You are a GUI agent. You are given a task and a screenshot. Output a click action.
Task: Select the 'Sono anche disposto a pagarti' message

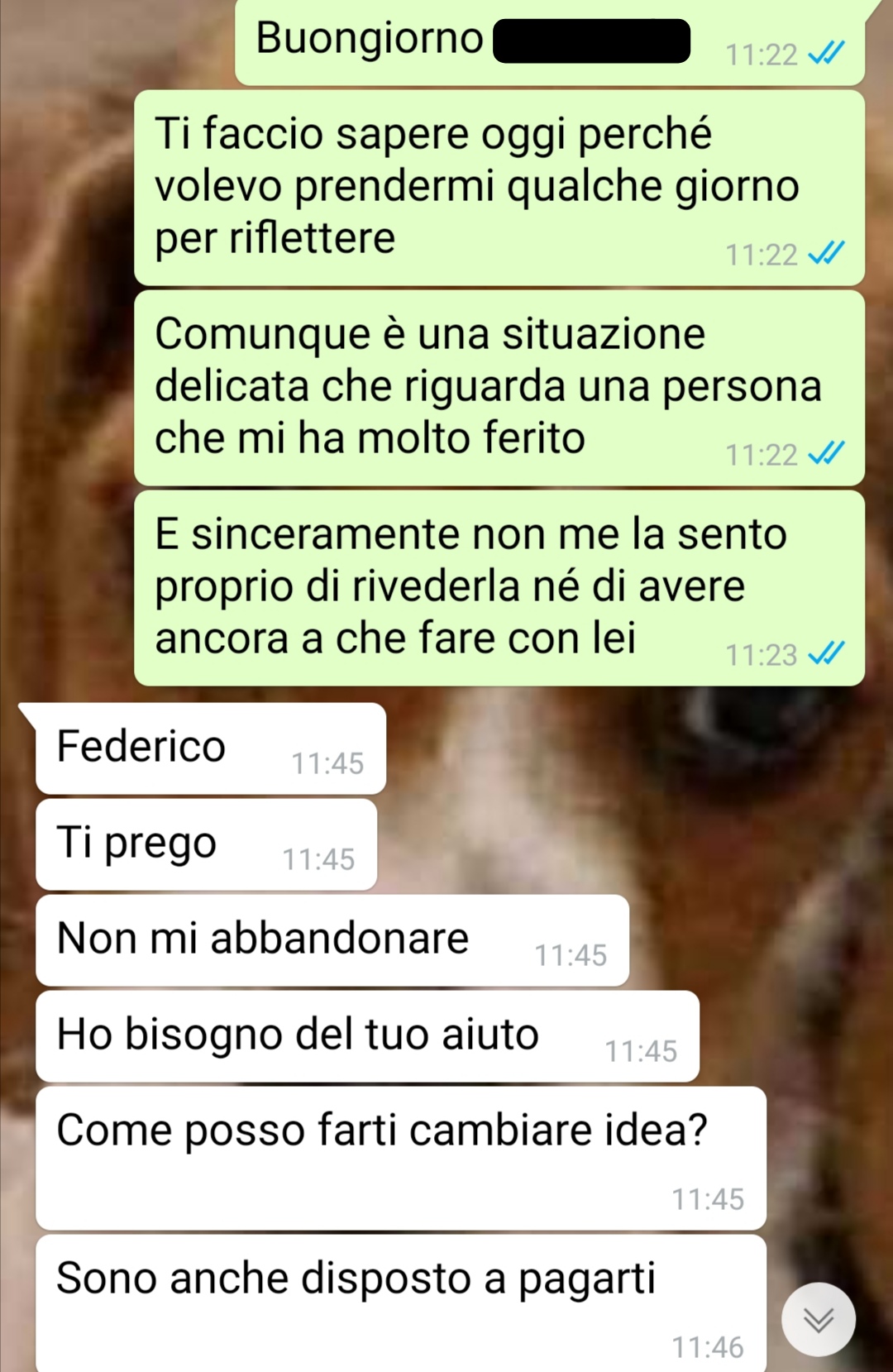click(x=401, y=1303)
